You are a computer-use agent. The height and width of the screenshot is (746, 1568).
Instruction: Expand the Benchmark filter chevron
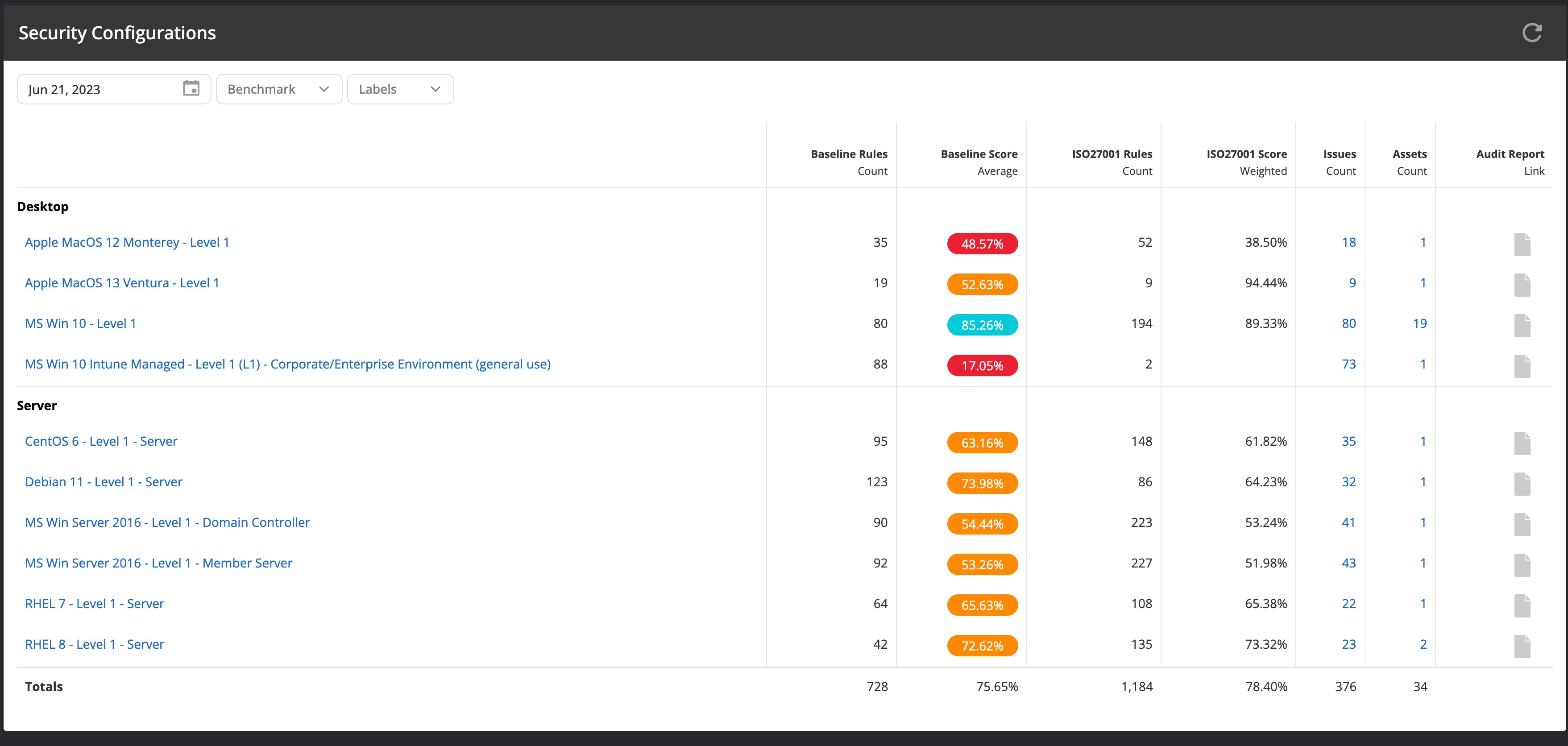324,89
